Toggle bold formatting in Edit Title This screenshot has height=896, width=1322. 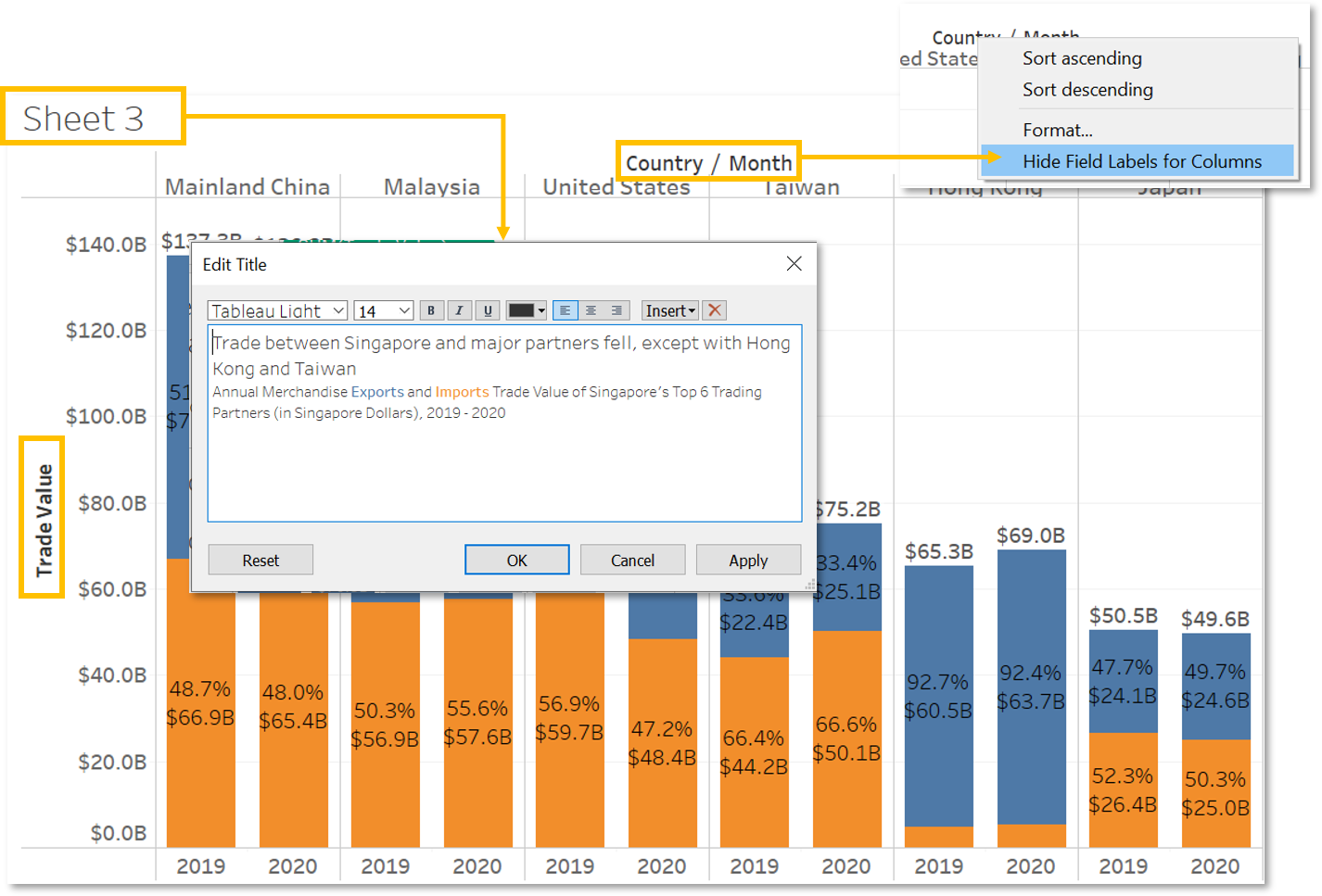click(x=431, y=310)
